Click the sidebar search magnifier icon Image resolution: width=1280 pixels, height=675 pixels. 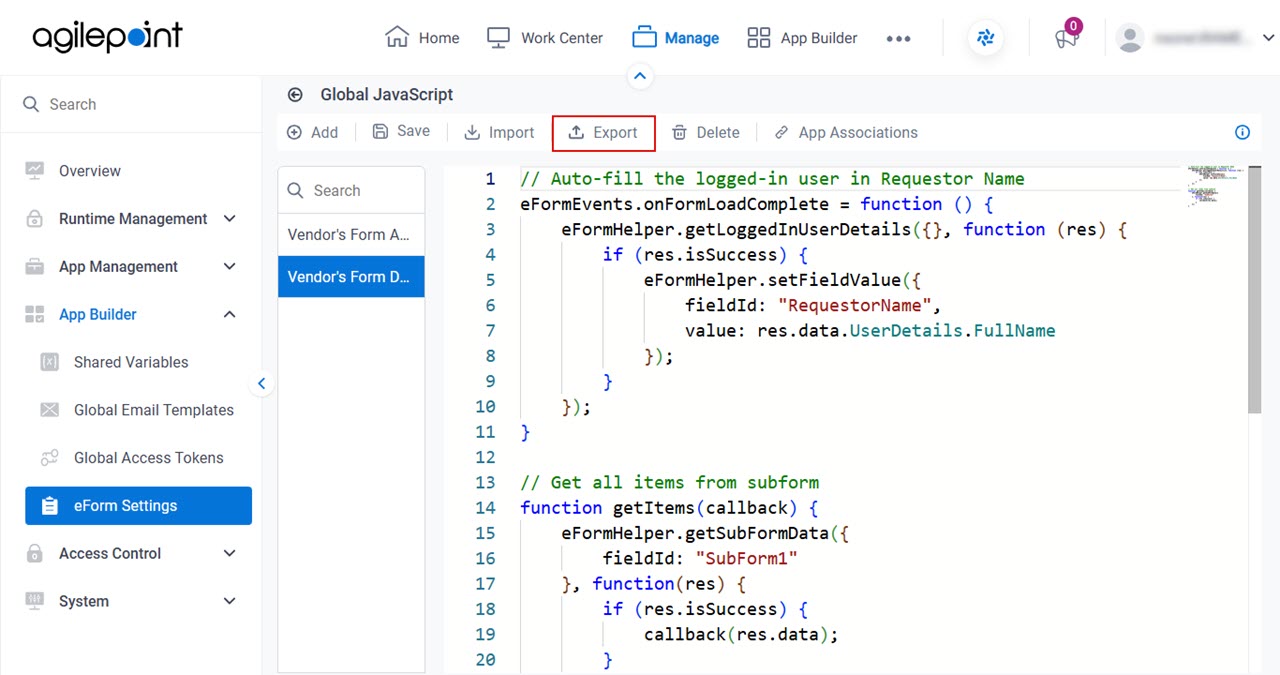31,104
